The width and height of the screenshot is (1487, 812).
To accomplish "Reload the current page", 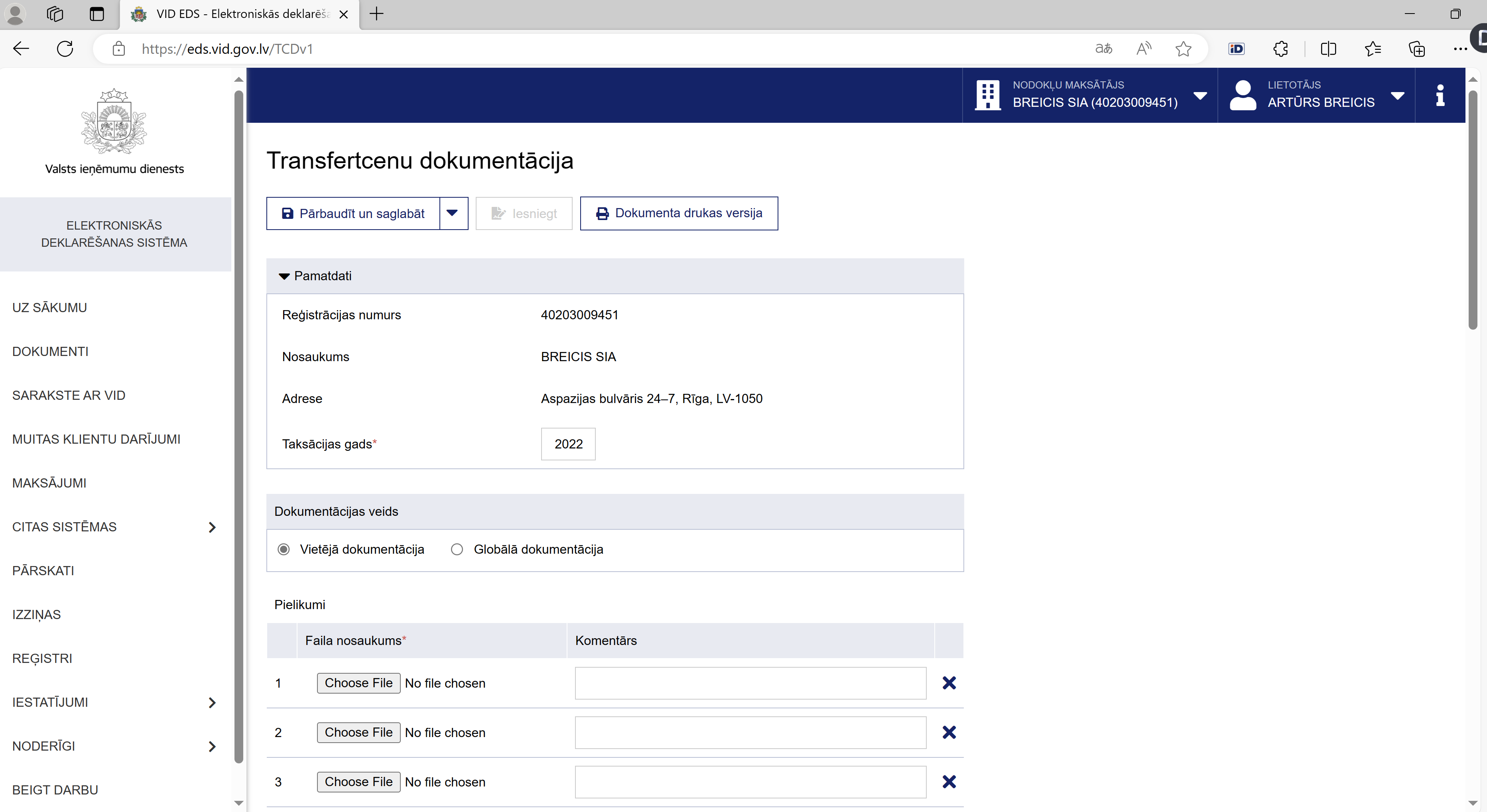I will tap(65, 49).
